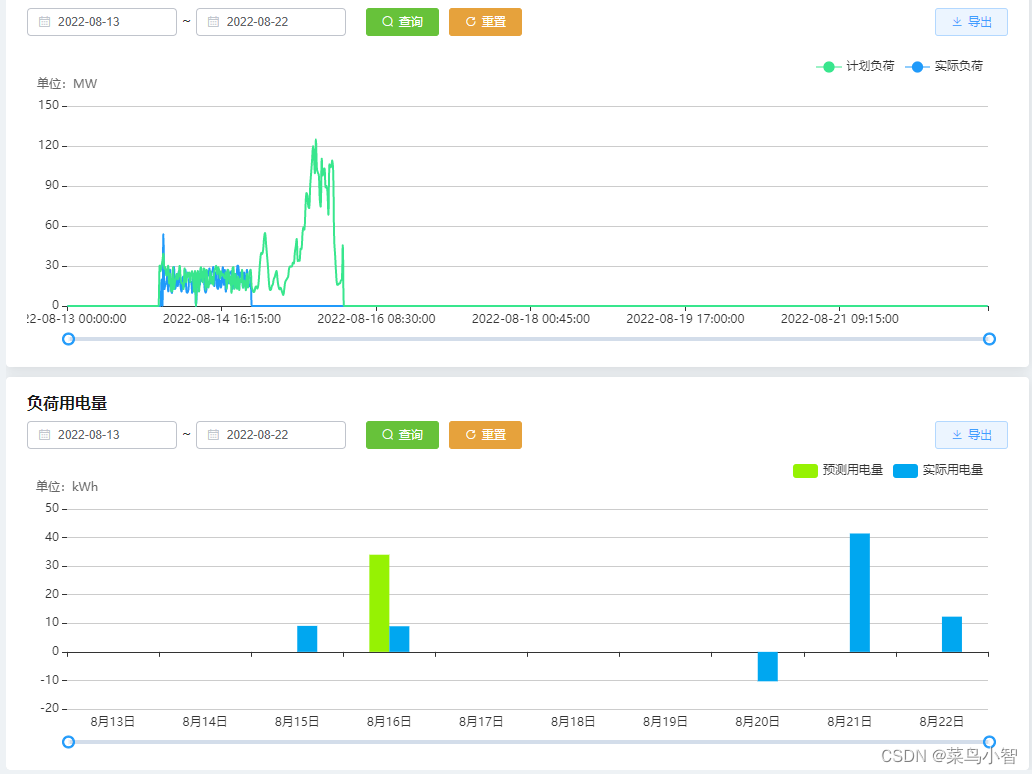The height and width of the screenshot is (774, 1032).
Task: Click download icon on lower 导出 button
Action: (957, 434)
